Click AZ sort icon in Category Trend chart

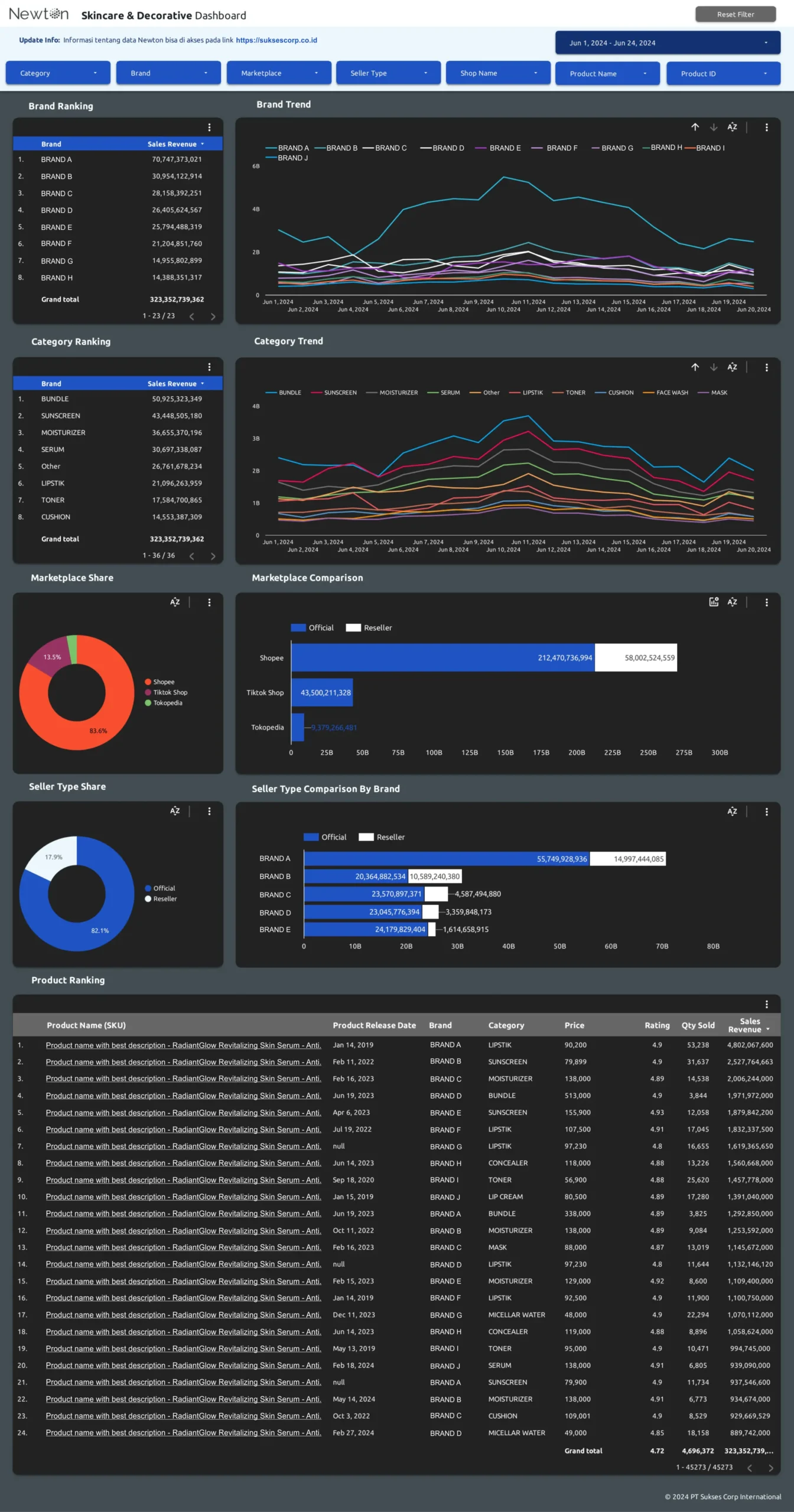click(x=732, y=367)
